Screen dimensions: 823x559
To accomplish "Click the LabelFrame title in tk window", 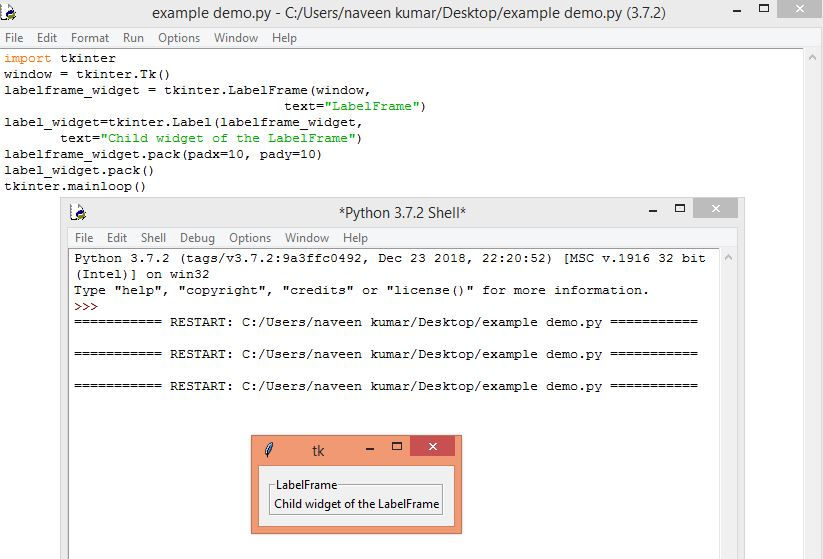I will 307,485.
